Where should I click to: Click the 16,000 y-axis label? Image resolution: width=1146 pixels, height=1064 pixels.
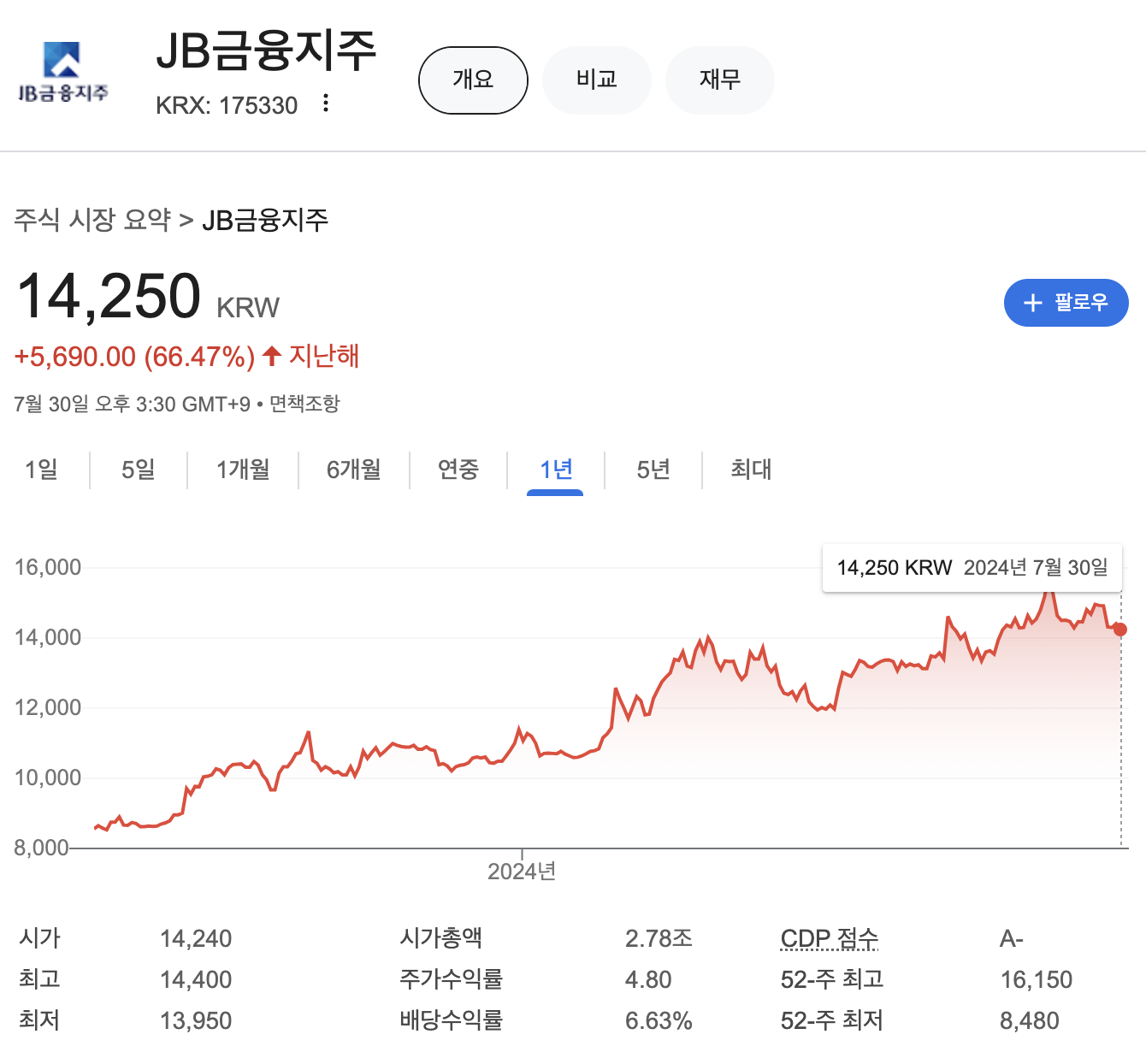pos(48,567)
